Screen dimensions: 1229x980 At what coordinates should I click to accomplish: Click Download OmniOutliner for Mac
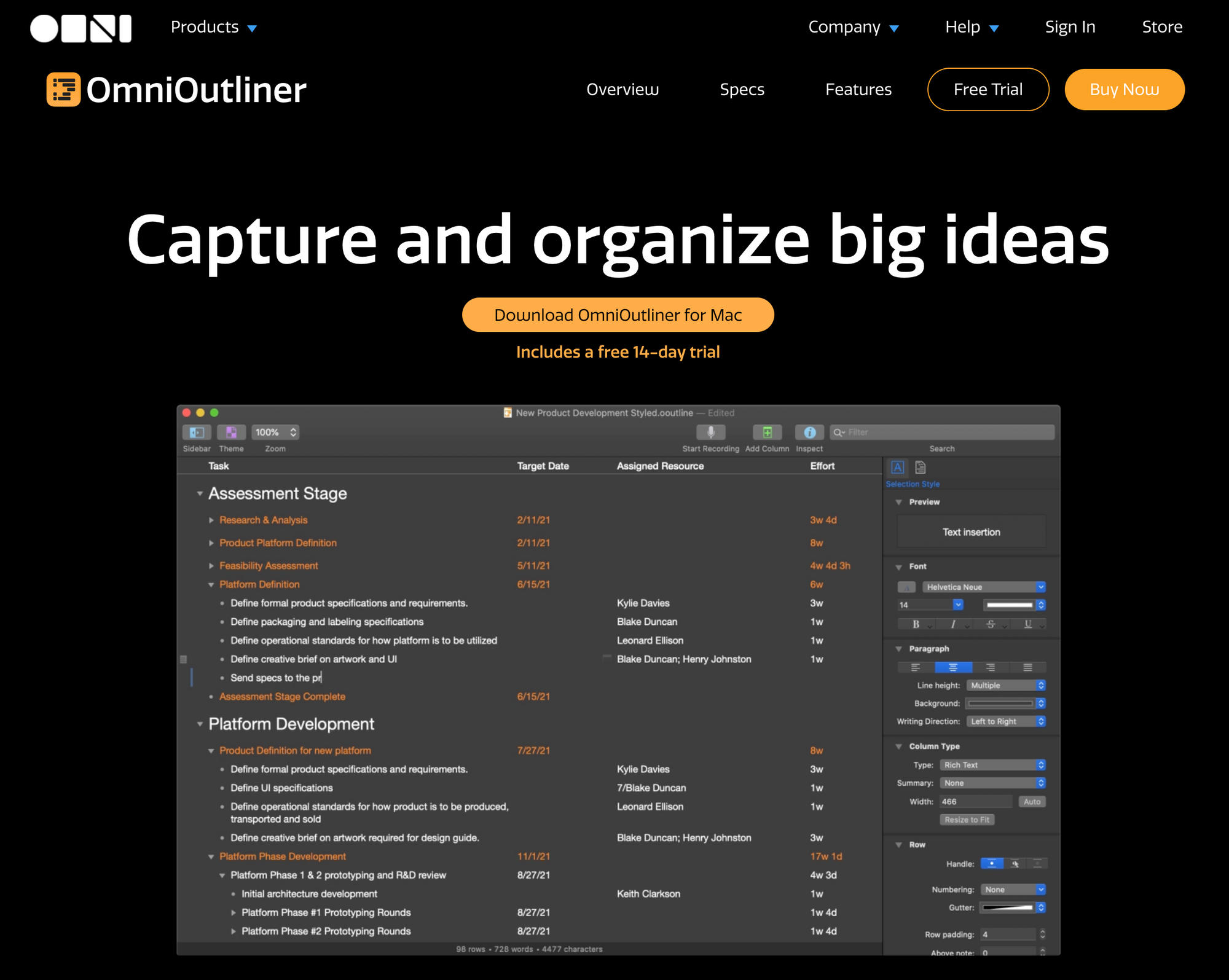pos(618,315)
